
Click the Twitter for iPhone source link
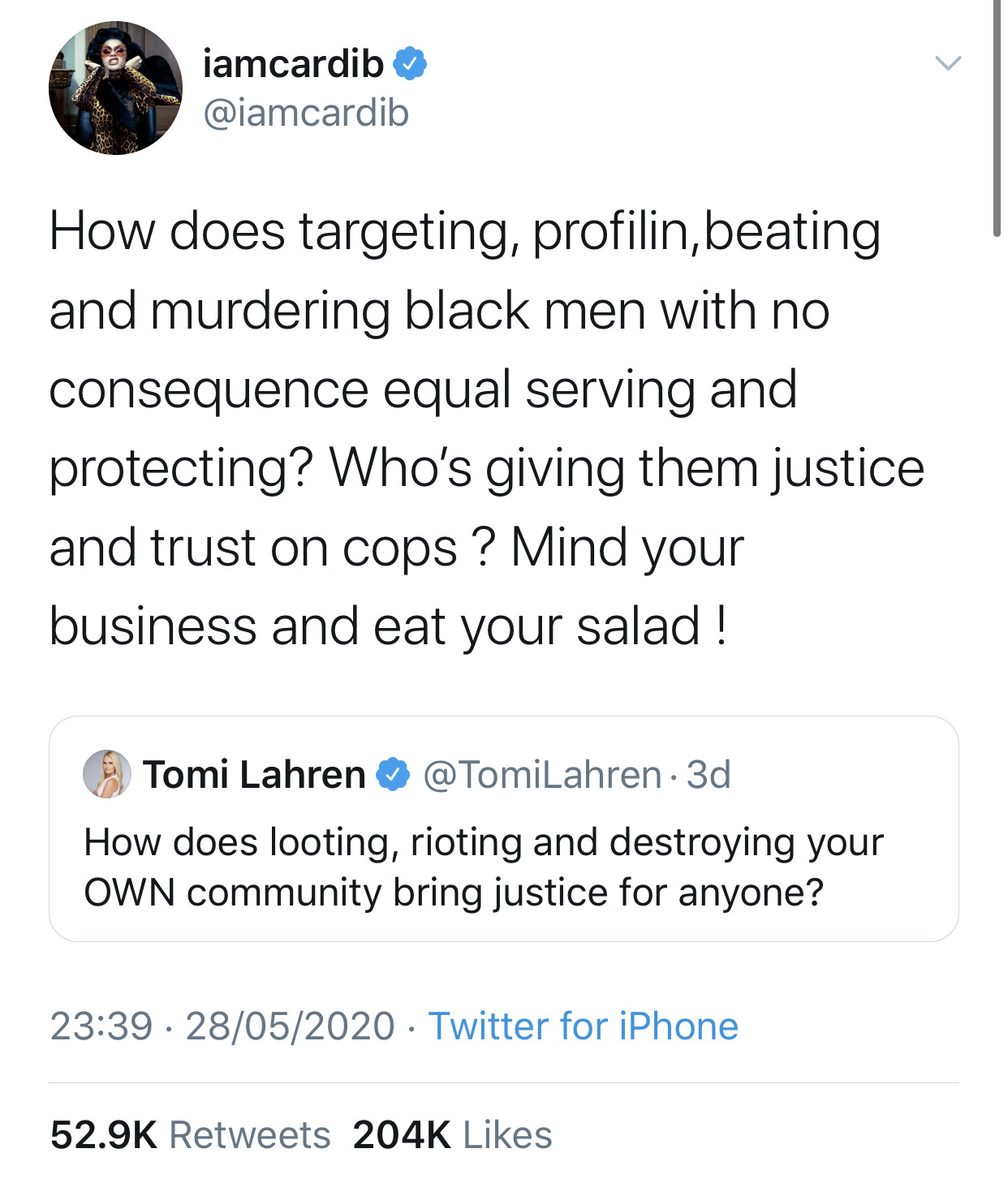tap(583, 1026)
